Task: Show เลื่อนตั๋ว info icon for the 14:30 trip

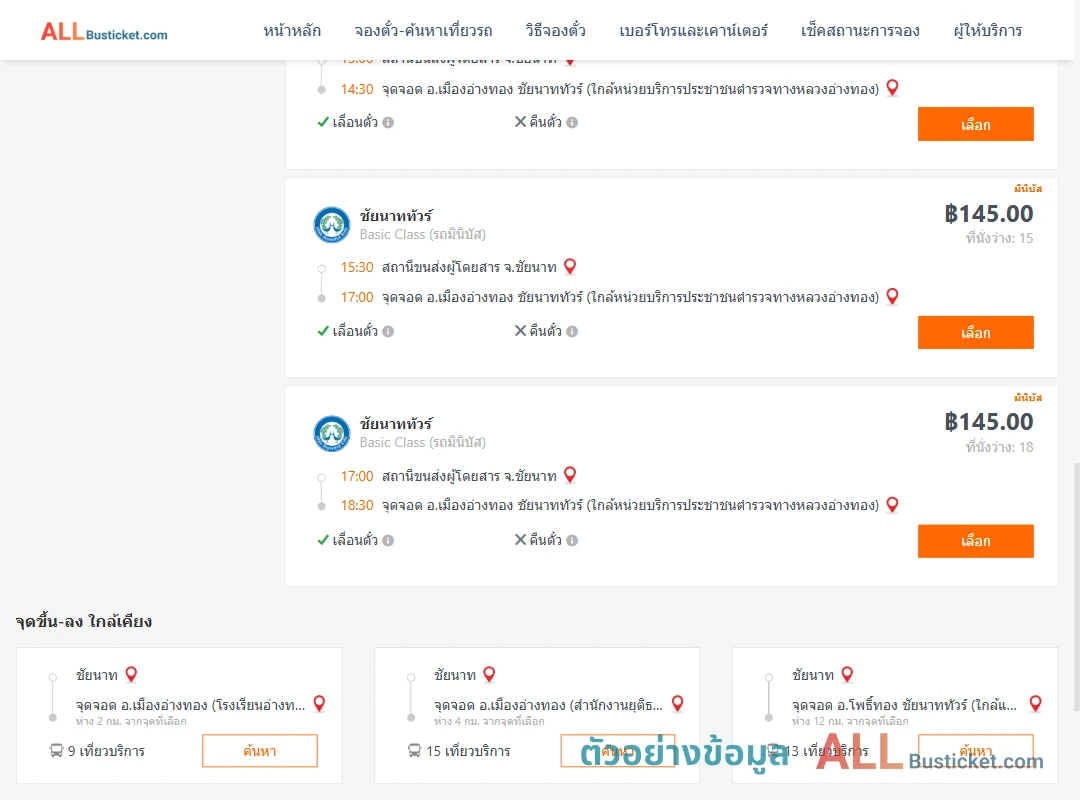Action: click(388, 123)
